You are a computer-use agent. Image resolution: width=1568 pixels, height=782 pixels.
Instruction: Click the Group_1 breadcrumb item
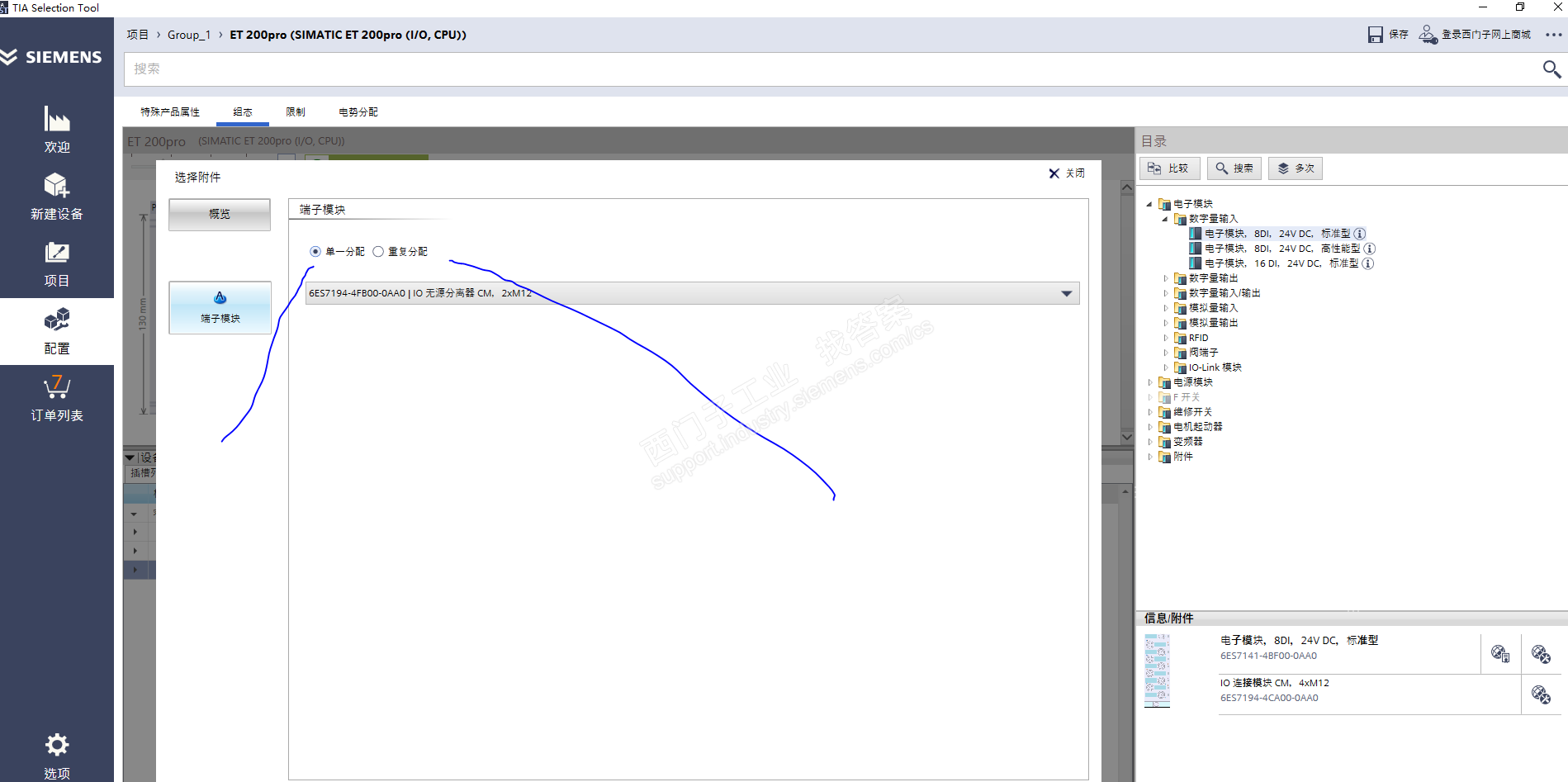189,35
